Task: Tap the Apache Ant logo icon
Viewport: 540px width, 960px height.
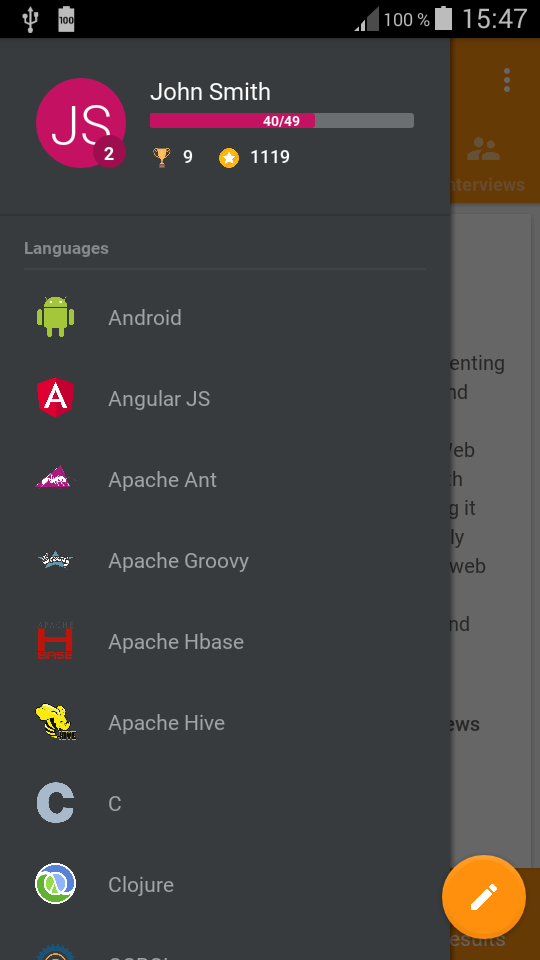Action: 55,478
